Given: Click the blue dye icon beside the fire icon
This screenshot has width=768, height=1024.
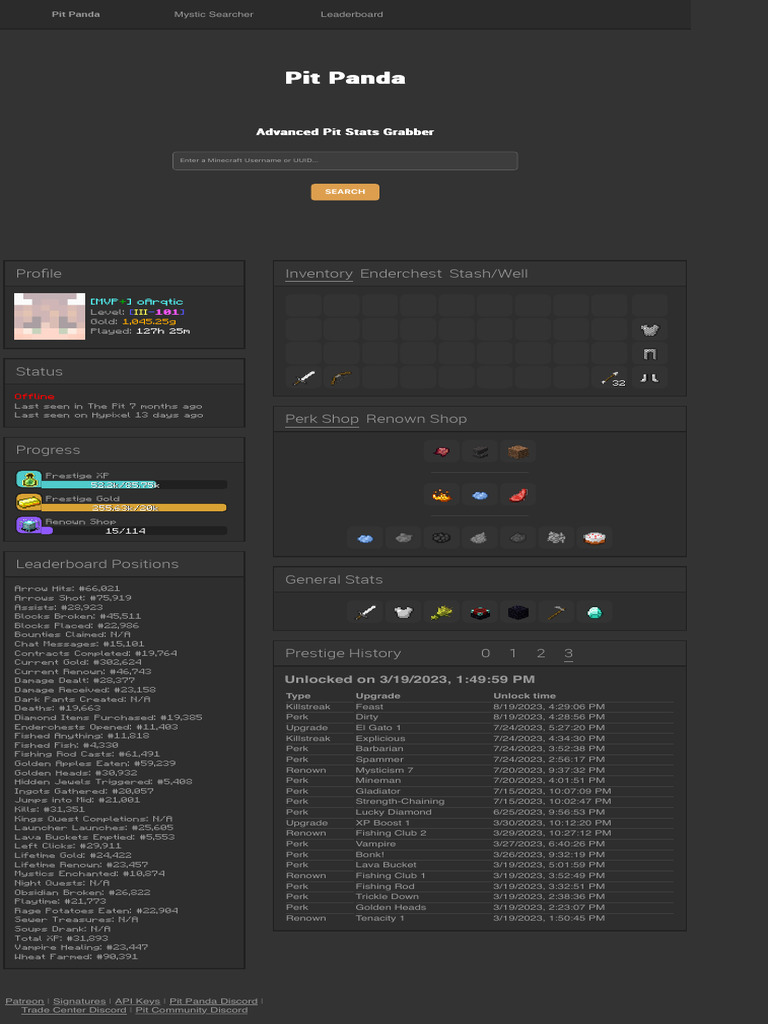Looking at the screenshot, I should point(480,495).
